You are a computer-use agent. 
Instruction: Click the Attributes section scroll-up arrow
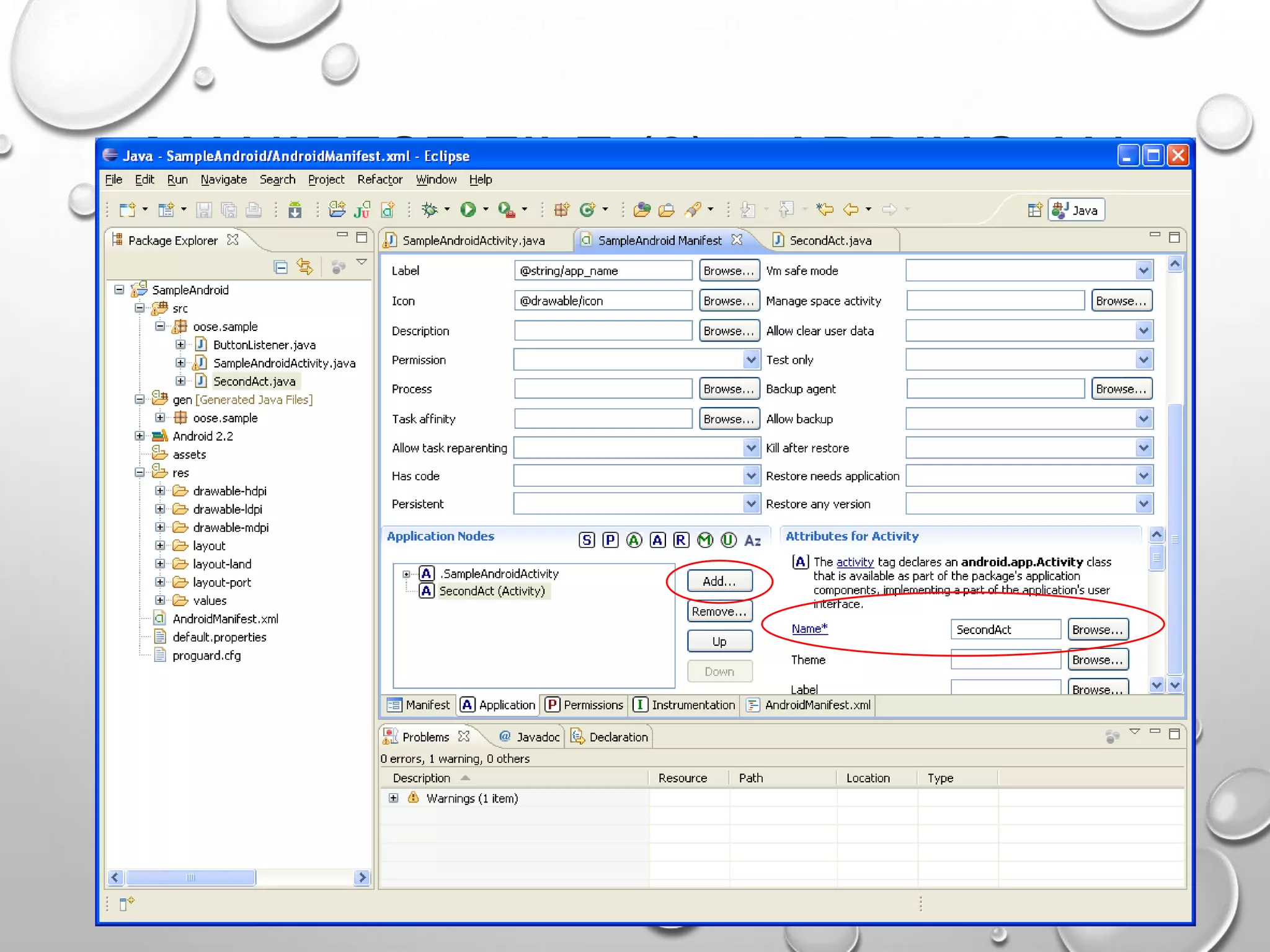[1157, 534]
